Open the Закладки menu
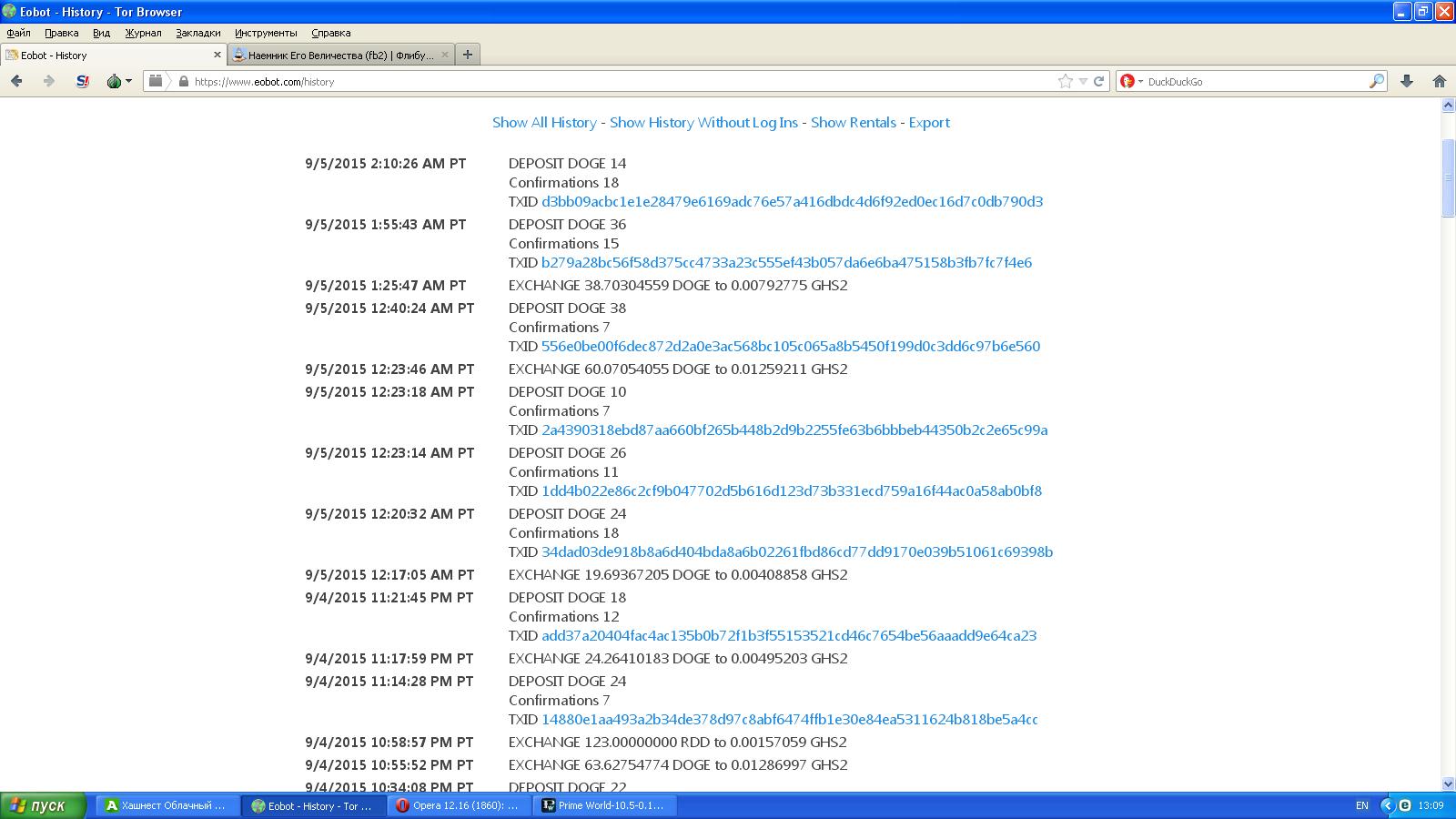 [x=197, y=33]
